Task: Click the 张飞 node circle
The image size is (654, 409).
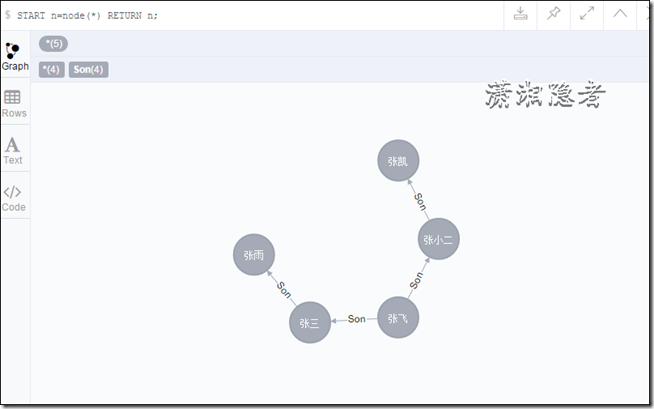Action: pyautogui.click(x=398, y=318)
